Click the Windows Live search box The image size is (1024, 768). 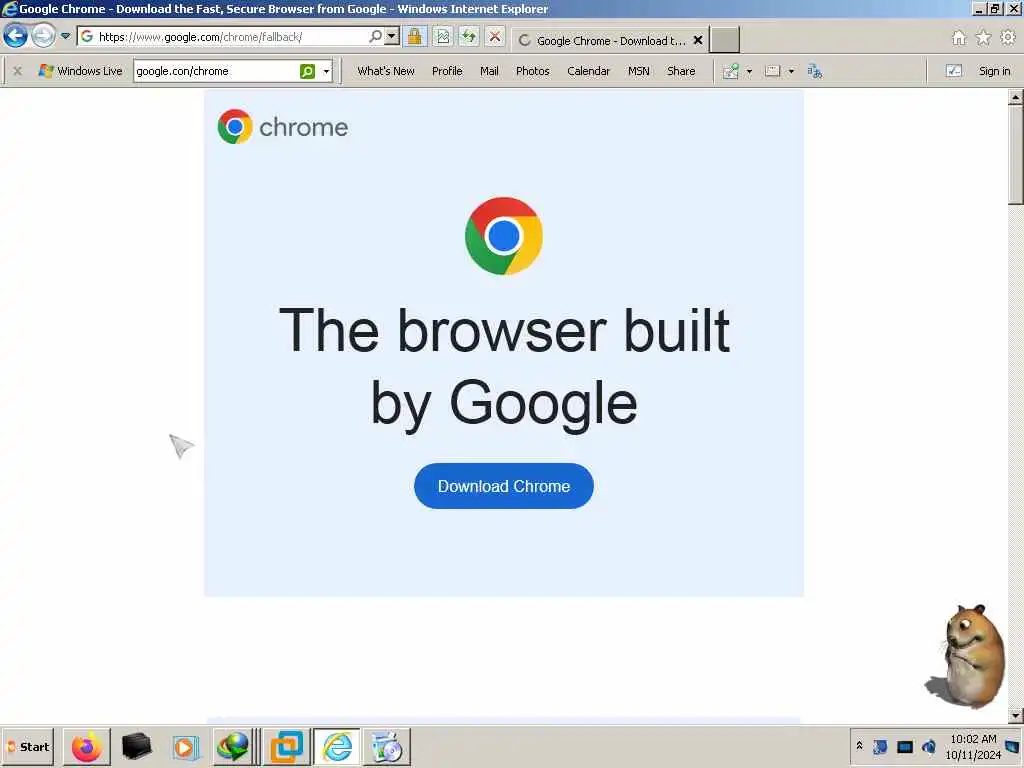click(216, 71)
